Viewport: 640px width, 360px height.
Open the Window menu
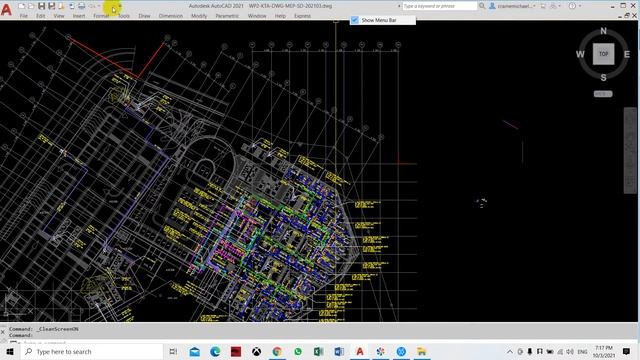257,16
